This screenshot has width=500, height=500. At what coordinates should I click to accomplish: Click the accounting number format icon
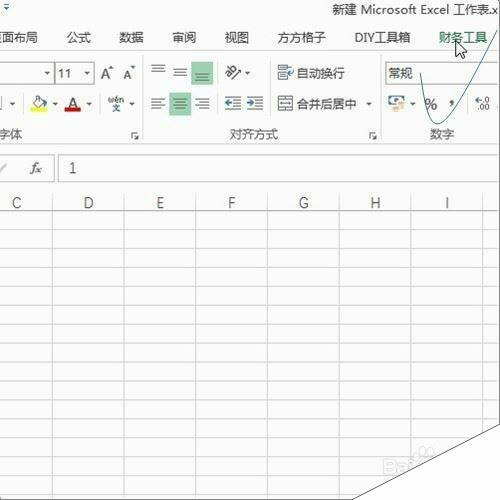pyautogui.click(x=396, y=103)
